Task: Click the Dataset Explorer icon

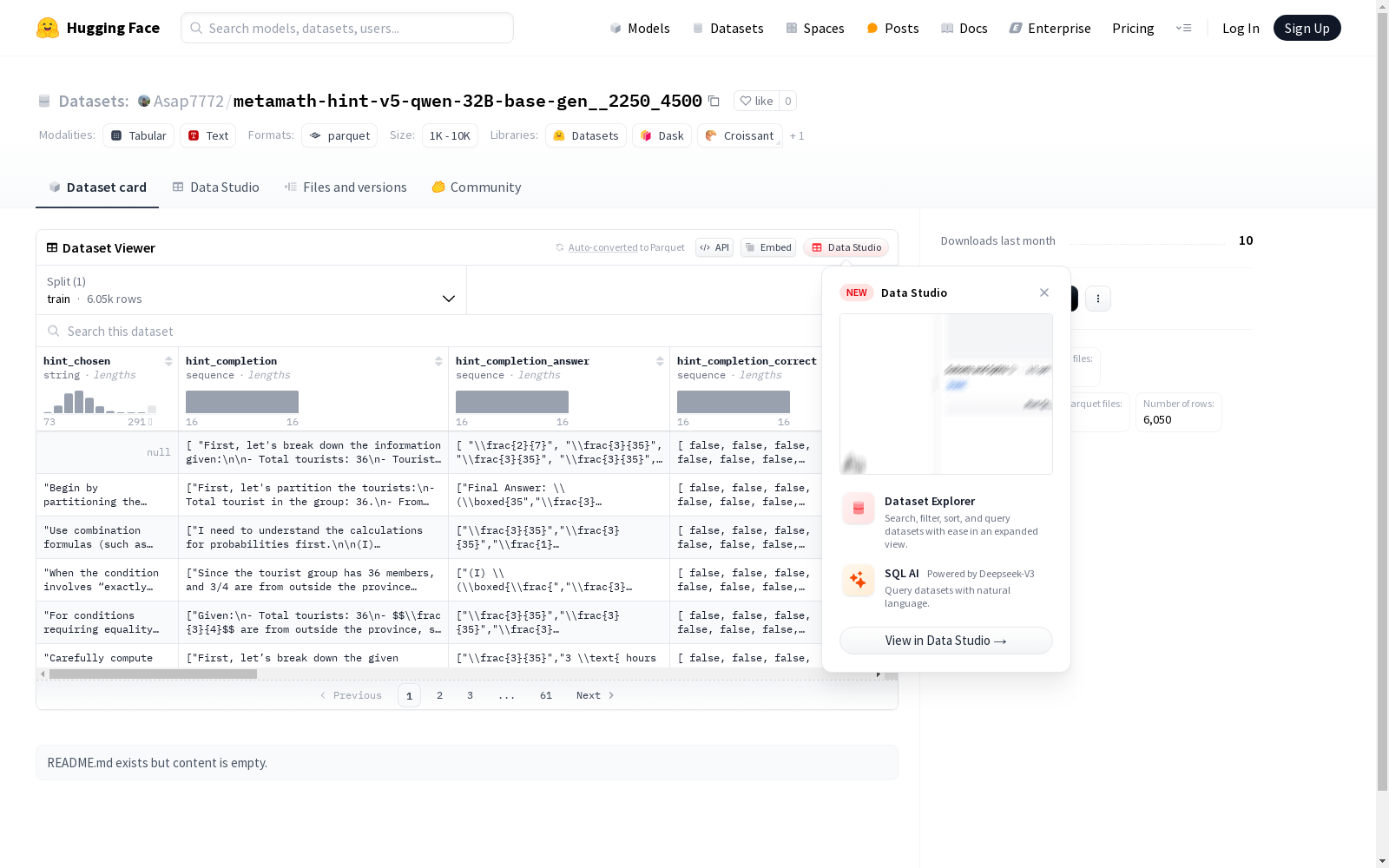Action: point(859,509)
